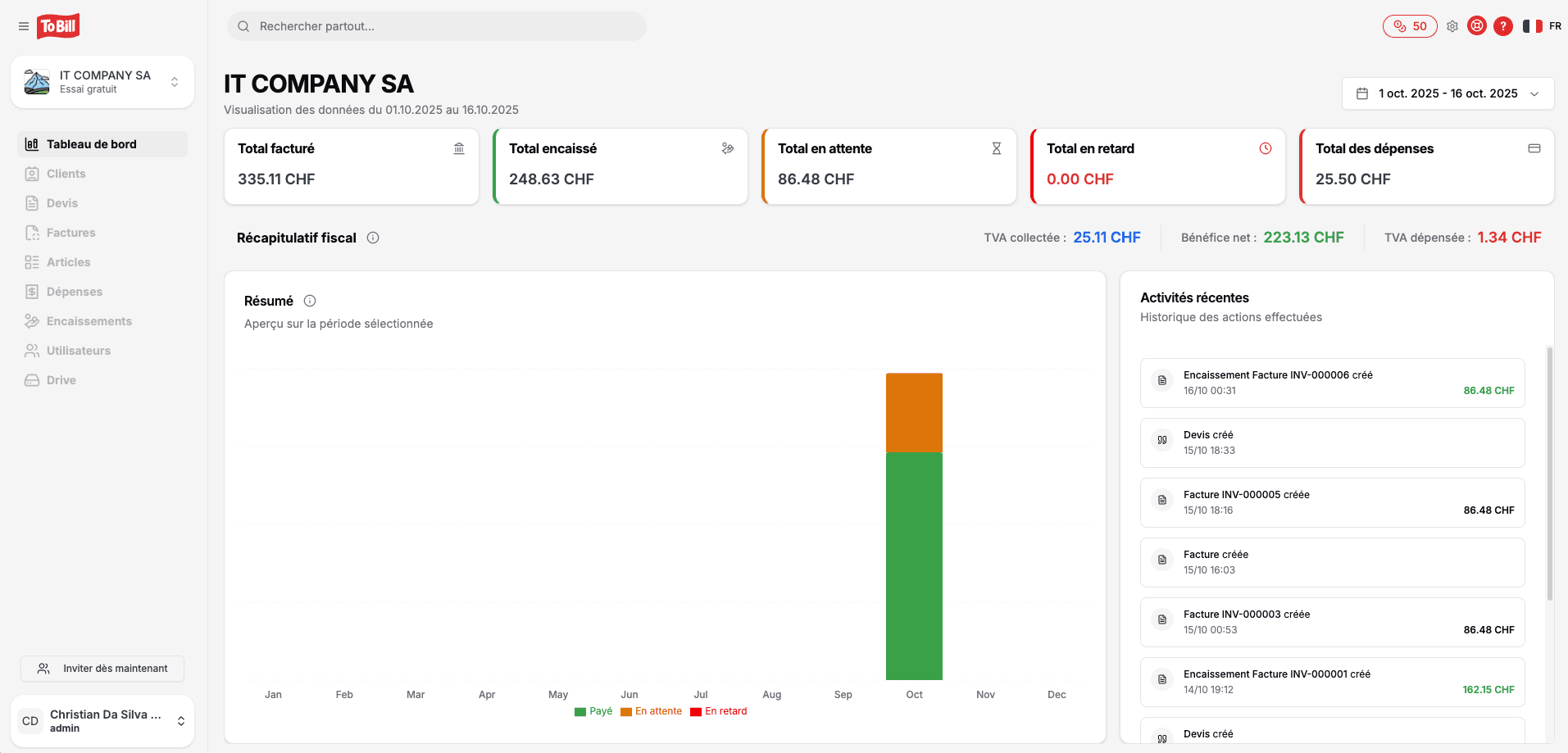1568x753 pixels.
Task: Open the ToBill logo home
Action: [x=58, y=26]
